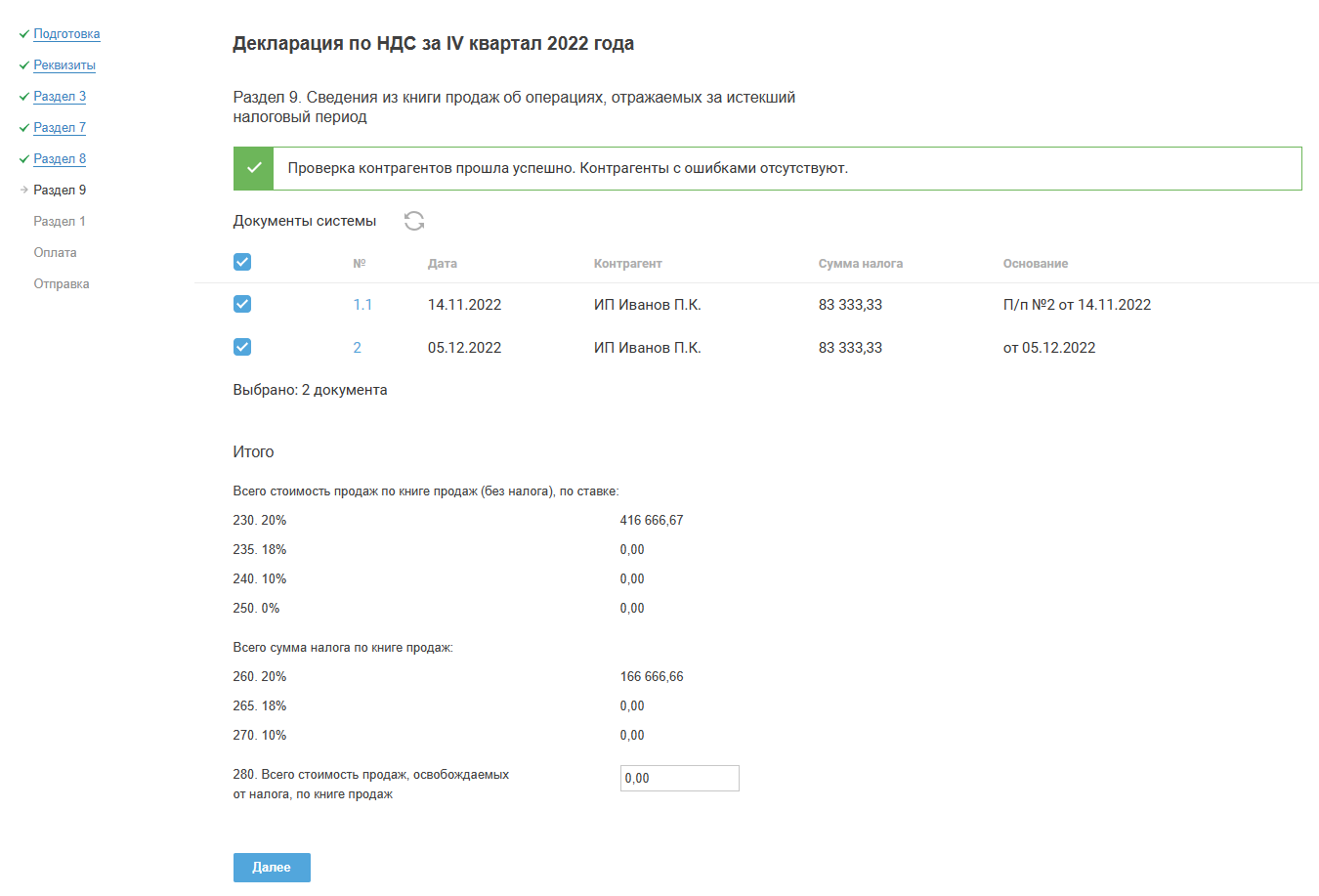Screen dimensions: 1319x896
Task: Go to Подготовка step in sidebar
Action: coord(66,34)
